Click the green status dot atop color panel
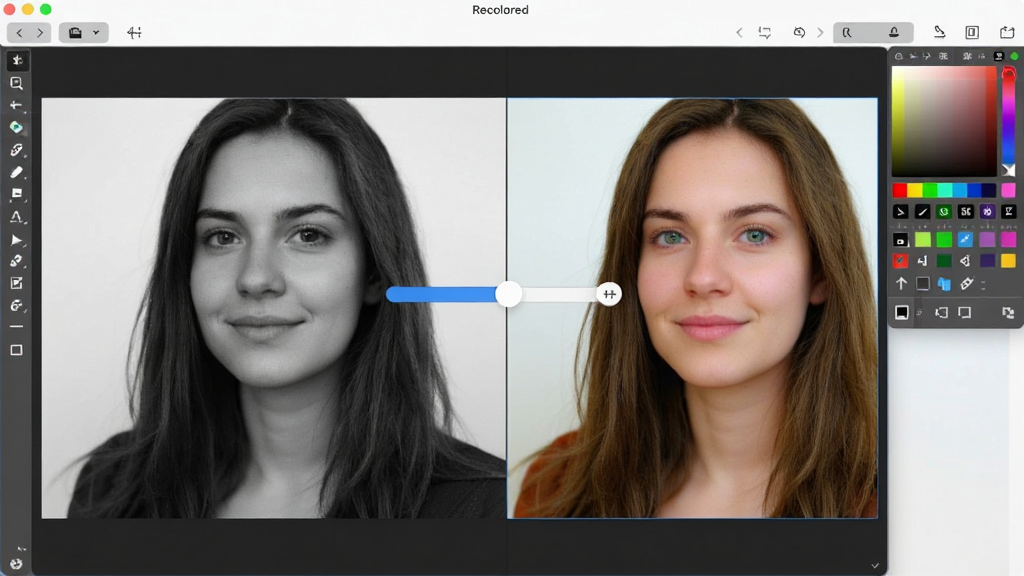The height and width of the screenshot is (576, 1024). [1014, 57]
